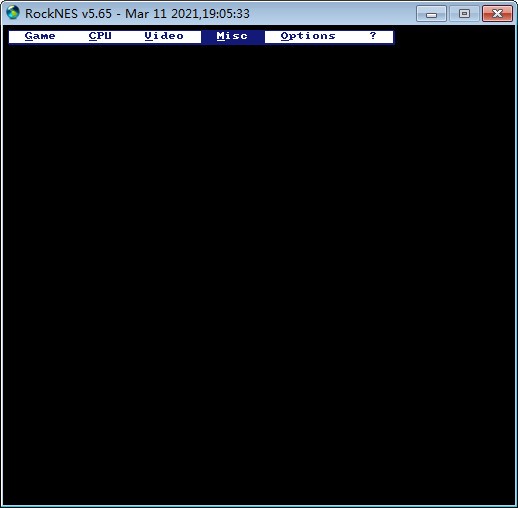Minimize the RockNES window
Screen dimensions: 518x508
tap(431, 14)
